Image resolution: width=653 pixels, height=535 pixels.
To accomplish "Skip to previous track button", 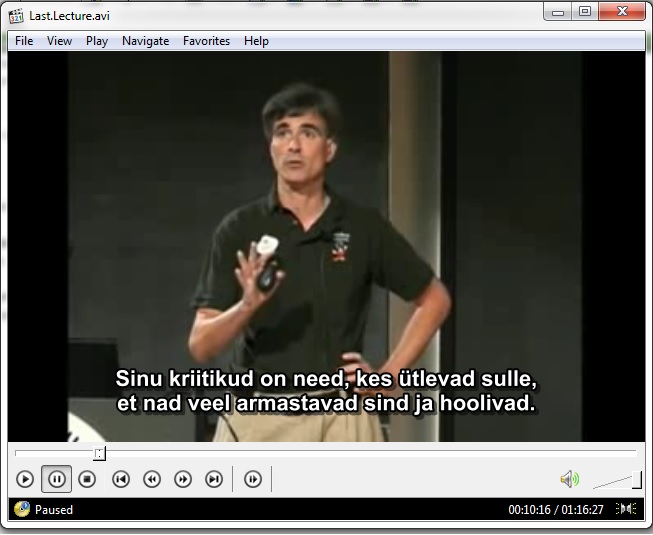I will (120, 479).
